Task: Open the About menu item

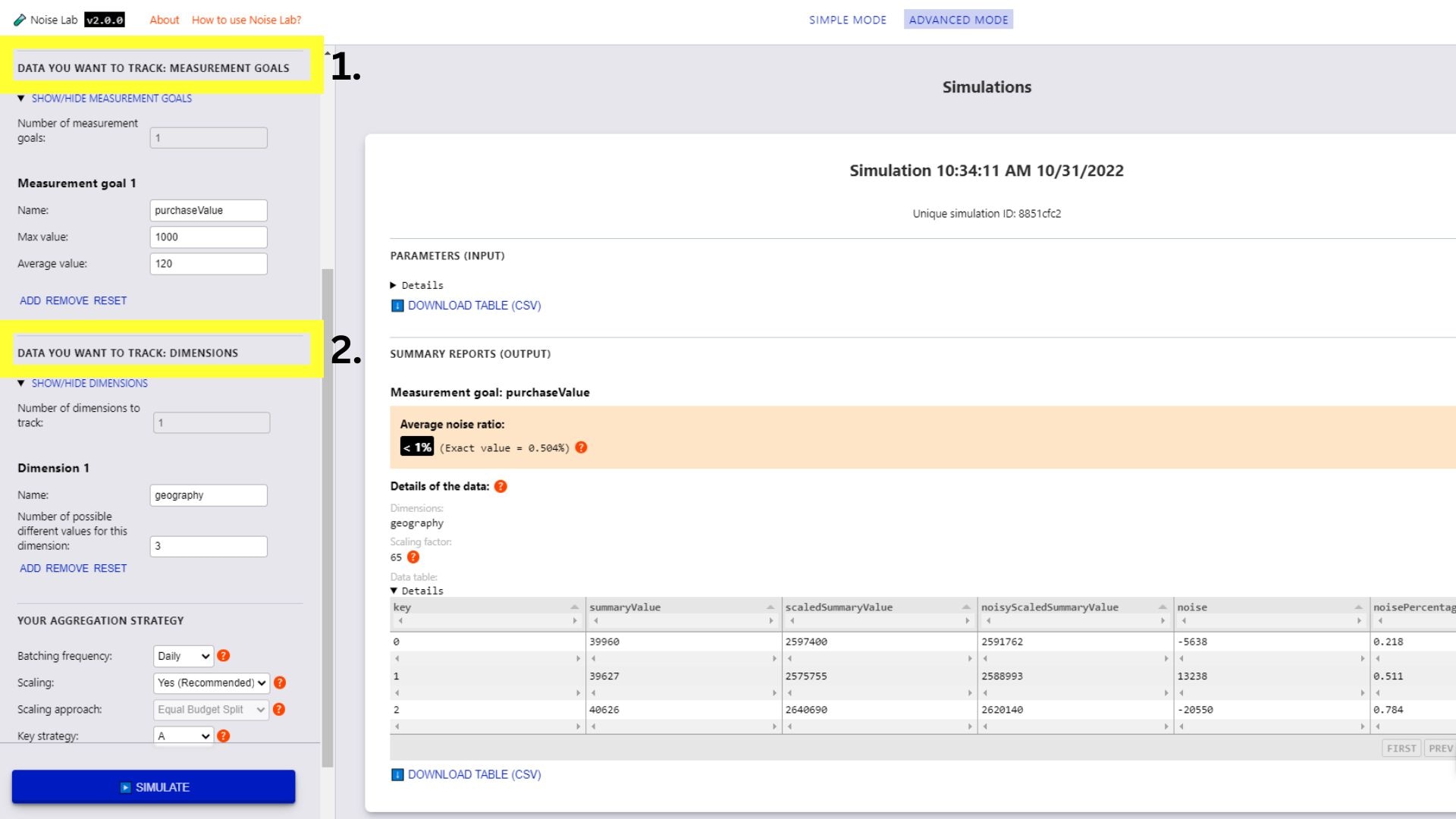Action: [x=163, y=19]
